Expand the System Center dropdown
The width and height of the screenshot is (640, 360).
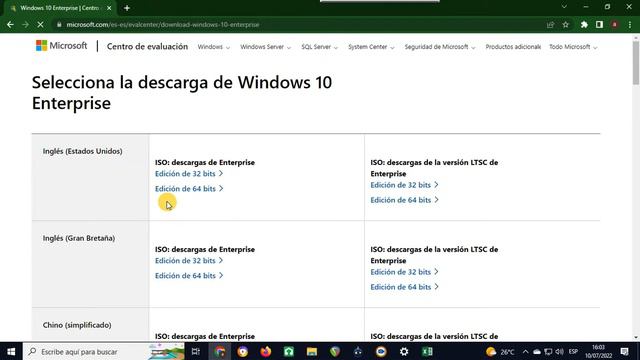(x=371, y=47)
